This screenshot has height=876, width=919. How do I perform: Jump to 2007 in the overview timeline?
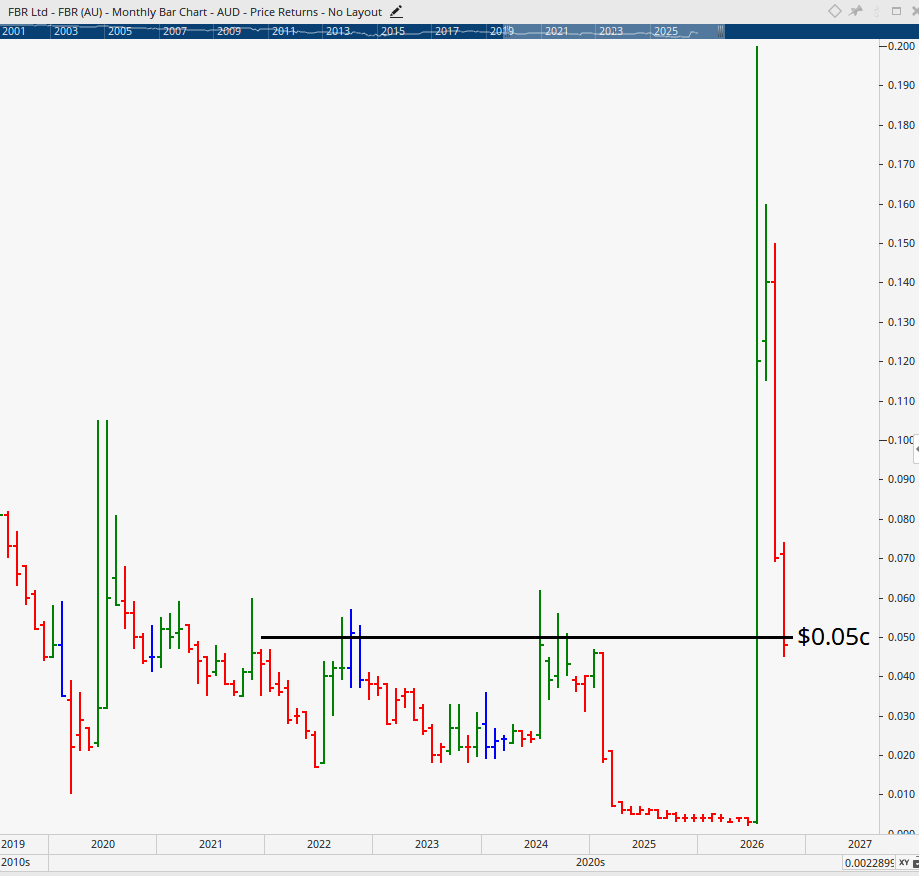[x=175, y=31]
